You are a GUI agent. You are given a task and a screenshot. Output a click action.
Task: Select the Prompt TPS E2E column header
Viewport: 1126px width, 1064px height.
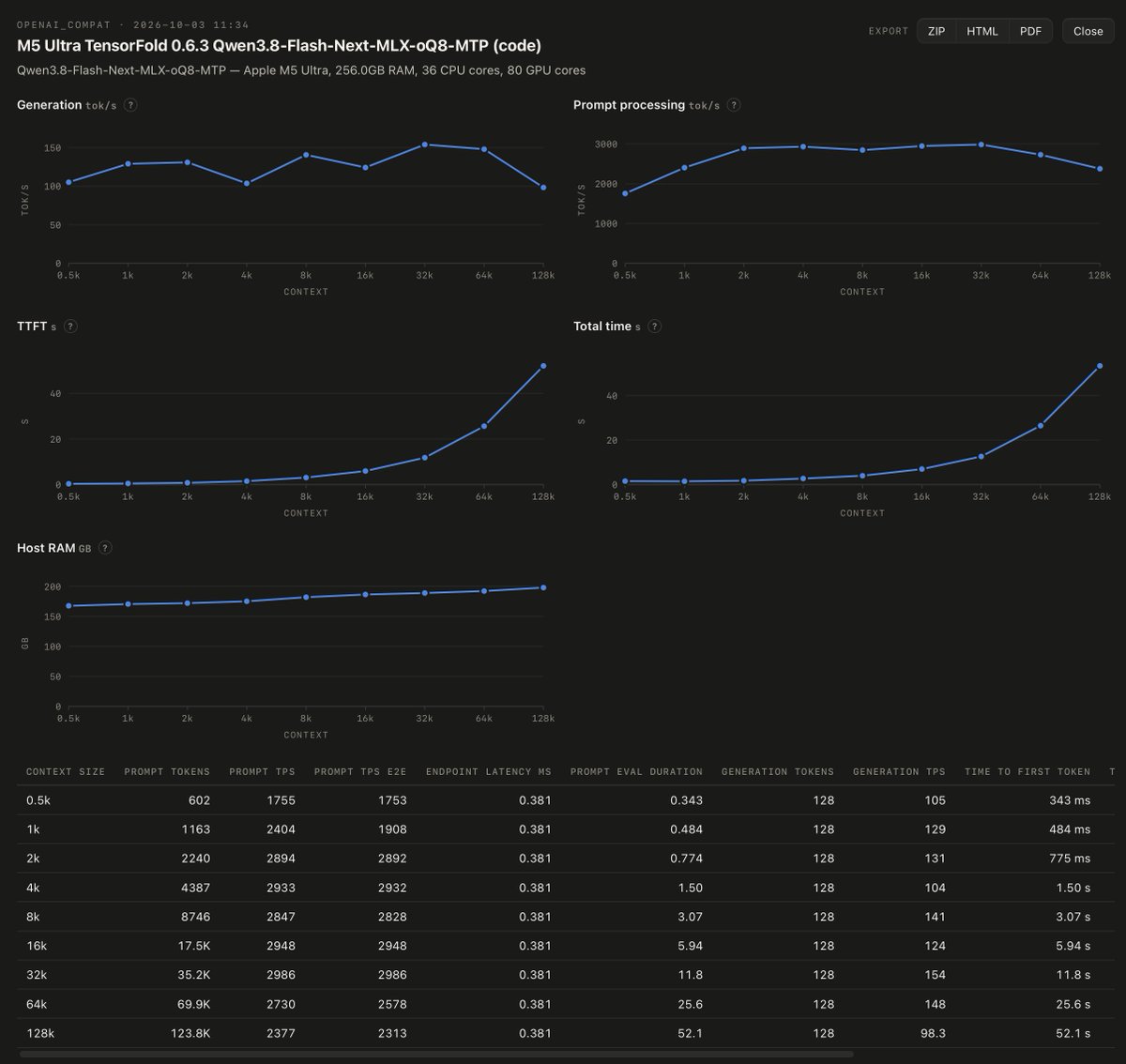point(360,771)
